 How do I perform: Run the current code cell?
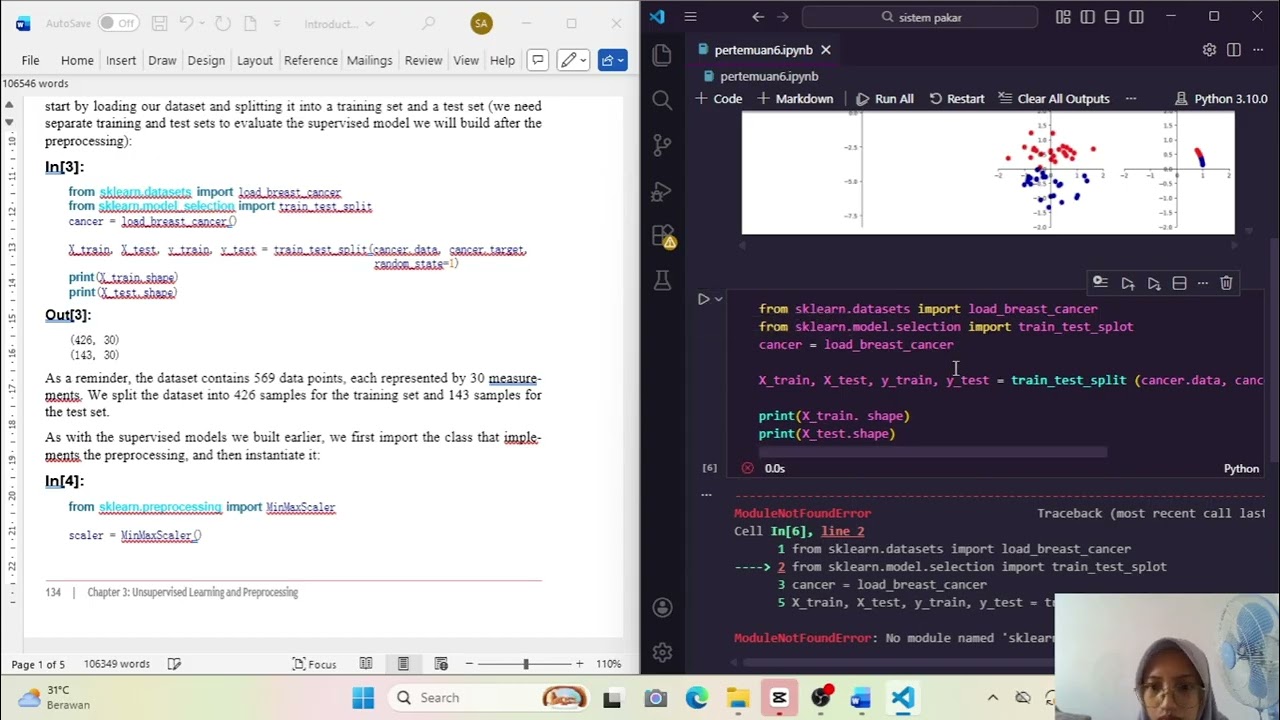pyautogui.click(x=703, y=299)
